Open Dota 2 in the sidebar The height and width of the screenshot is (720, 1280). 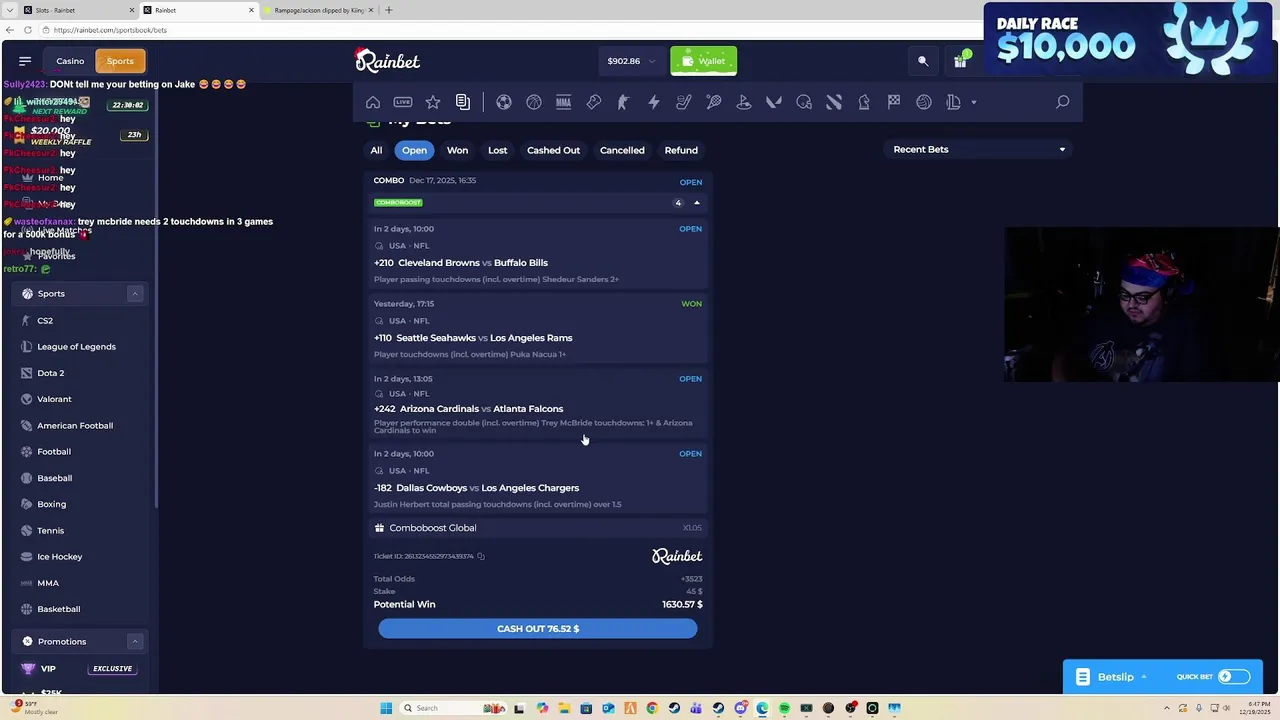click(50, 373)
